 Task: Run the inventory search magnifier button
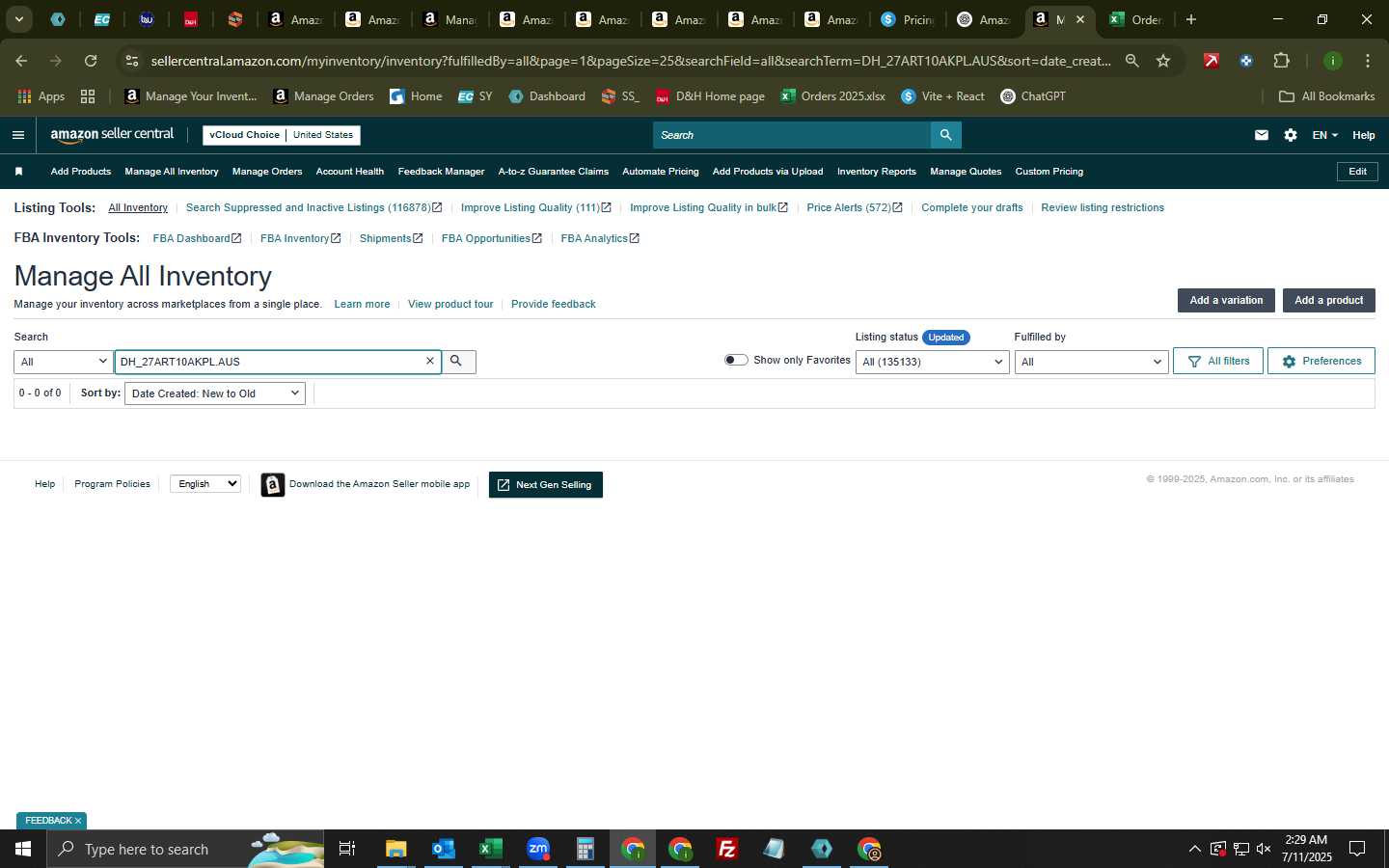pyautogui.click(x=457, y=361)
